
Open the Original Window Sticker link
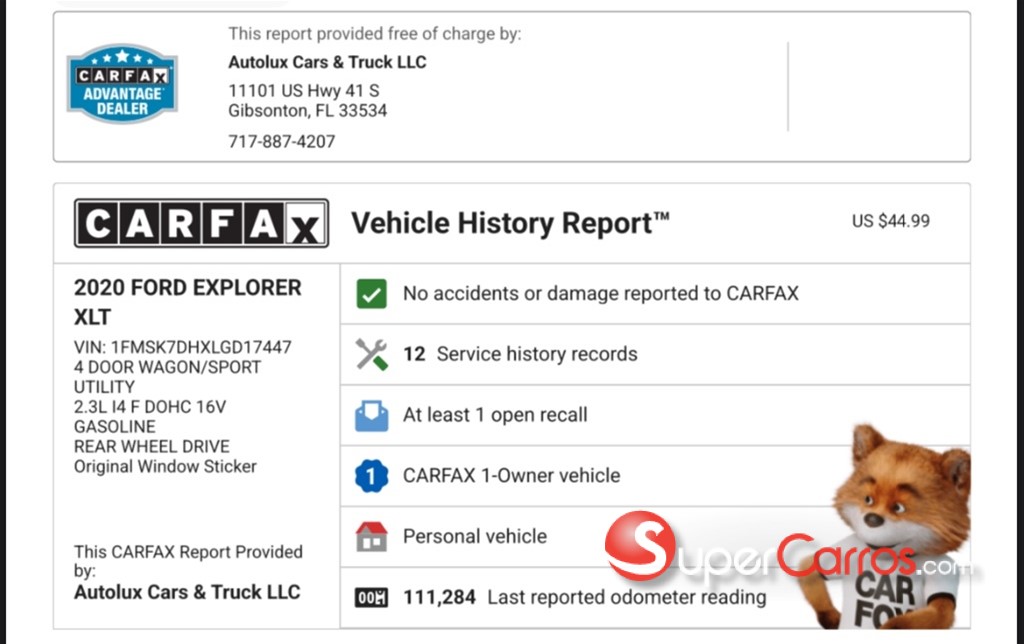coord(165,466)
